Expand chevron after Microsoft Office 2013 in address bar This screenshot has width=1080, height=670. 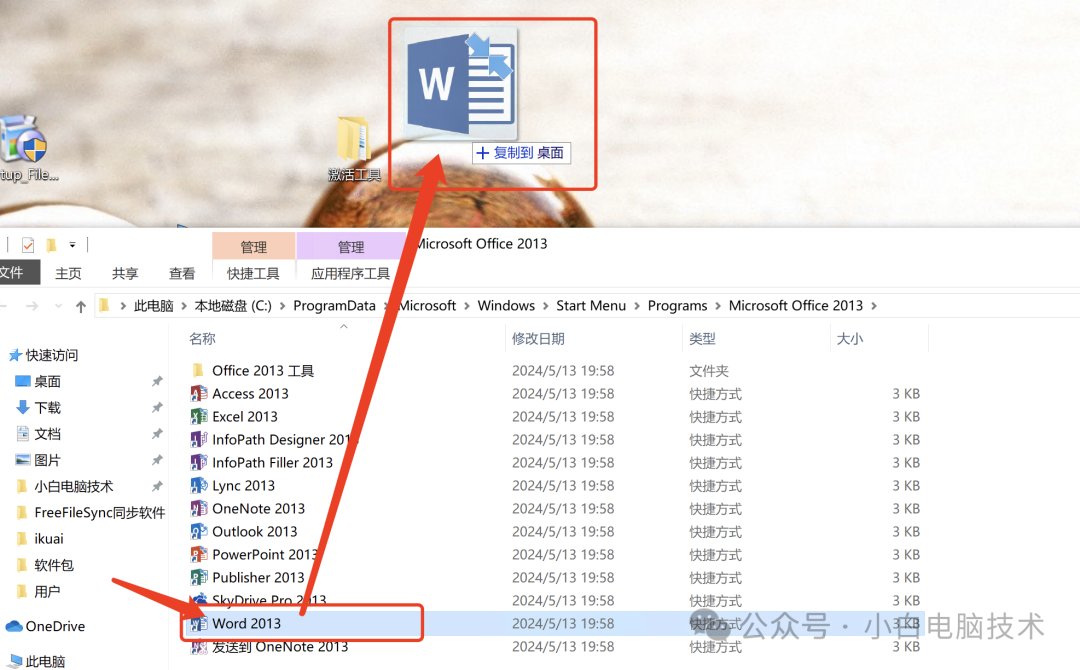pyautogui.click(x=874, y=306)
